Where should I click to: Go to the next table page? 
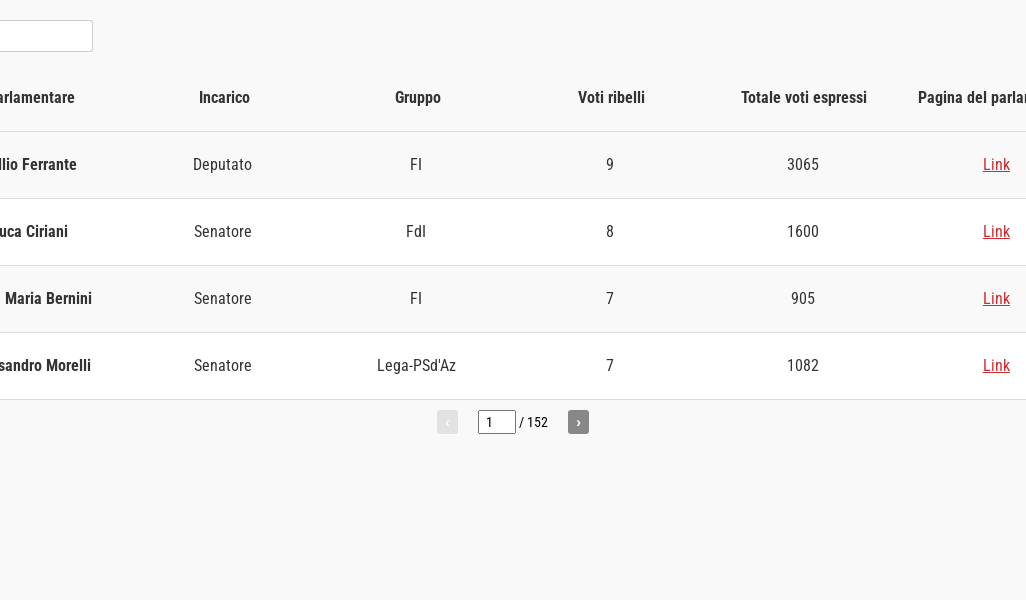point(578,422)
